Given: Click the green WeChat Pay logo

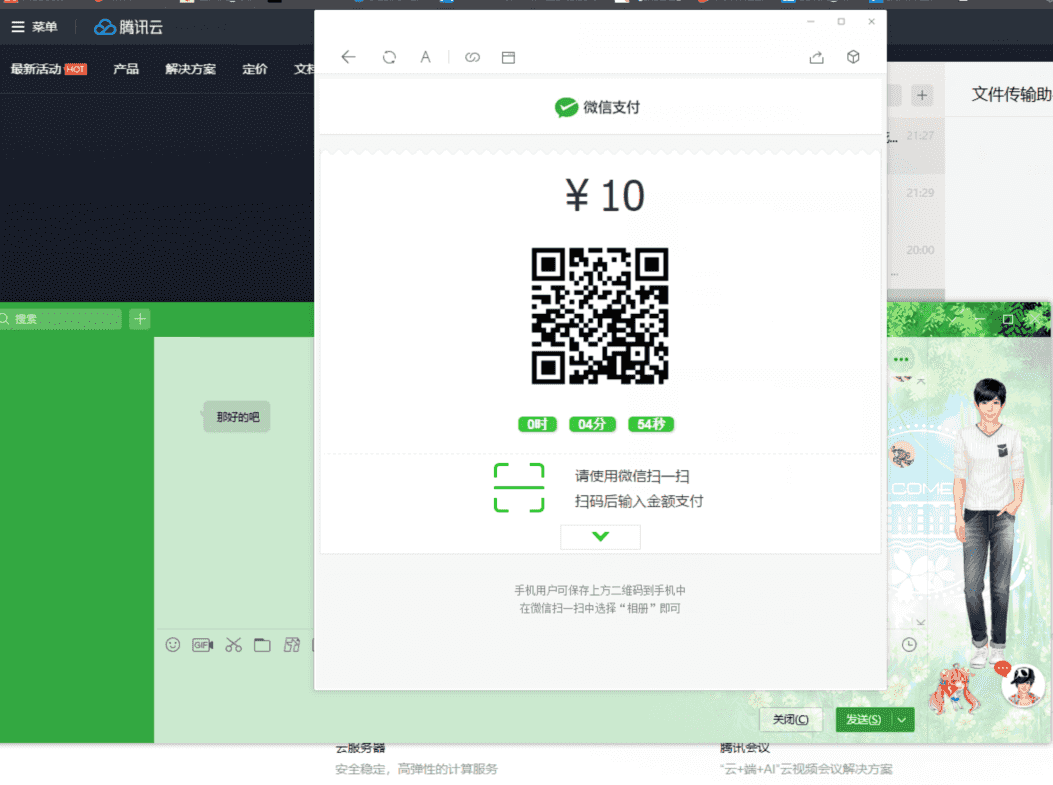Looking at the screenshot, I should coord(566,107).
